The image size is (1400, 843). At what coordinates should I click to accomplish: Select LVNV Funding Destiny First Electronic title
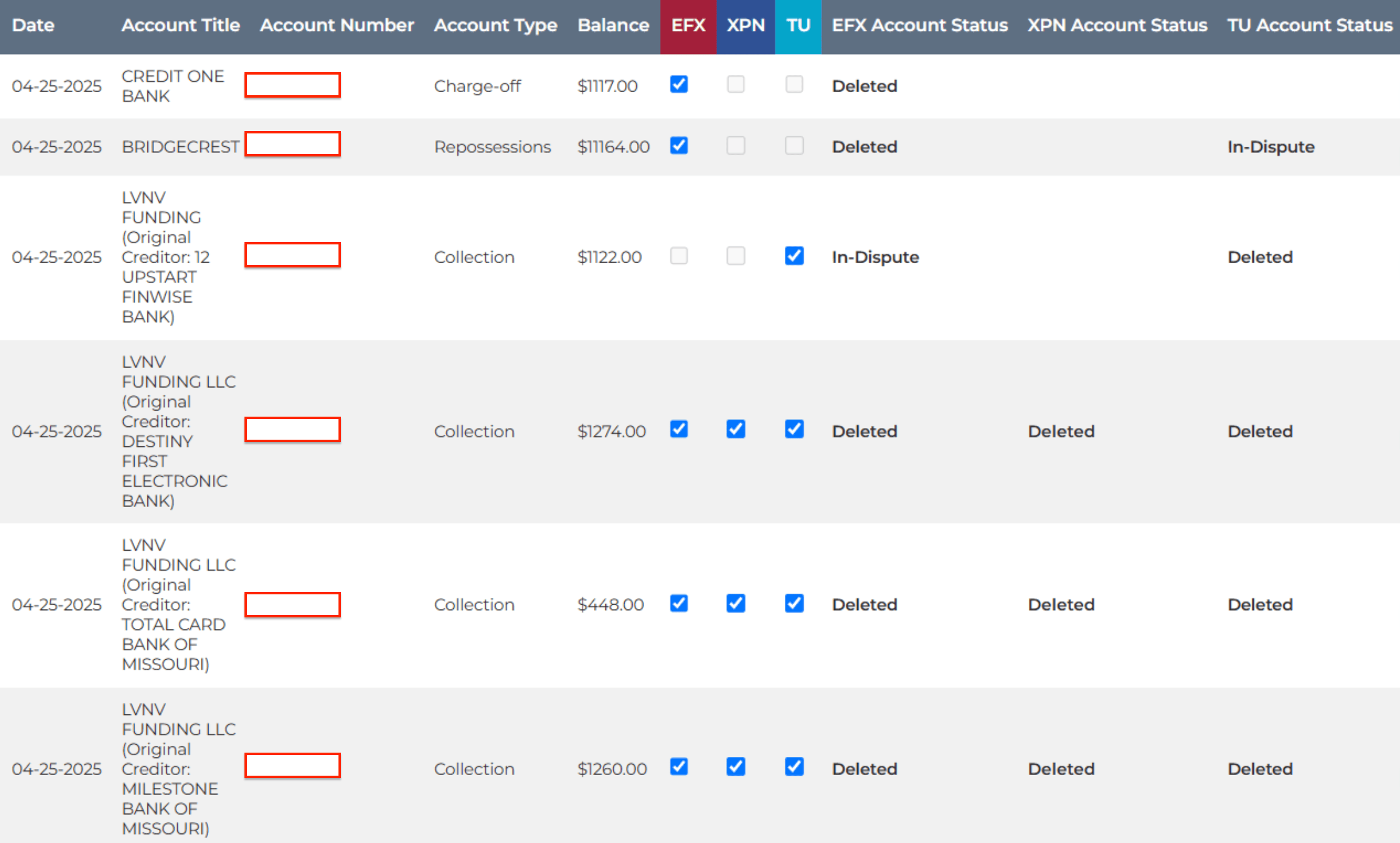click(179, 431)
